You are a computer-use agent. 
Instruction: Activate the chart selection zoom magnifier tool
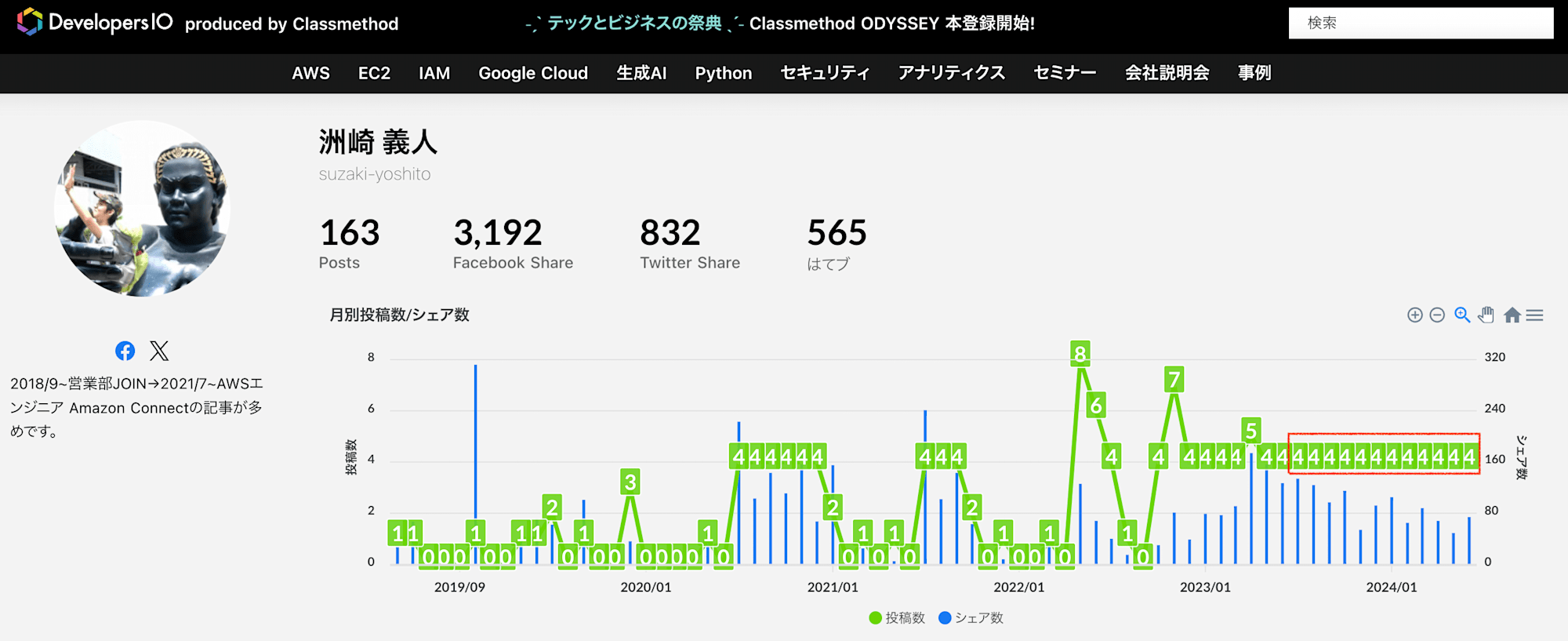(x=1462, y=315)
